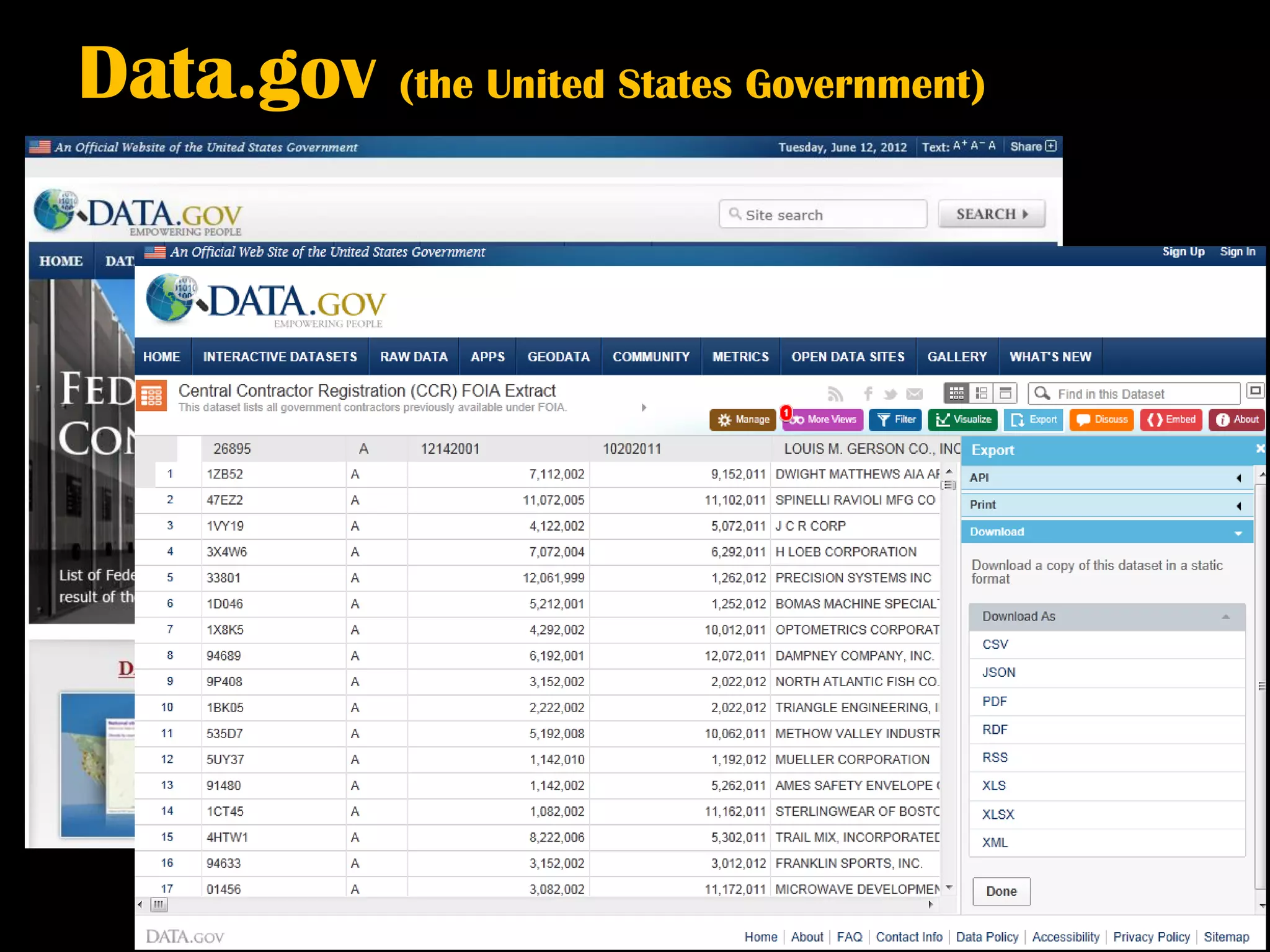Open the About info button
The image size is (1270, 952).
pyautogui.click(x=1237, y=420)
